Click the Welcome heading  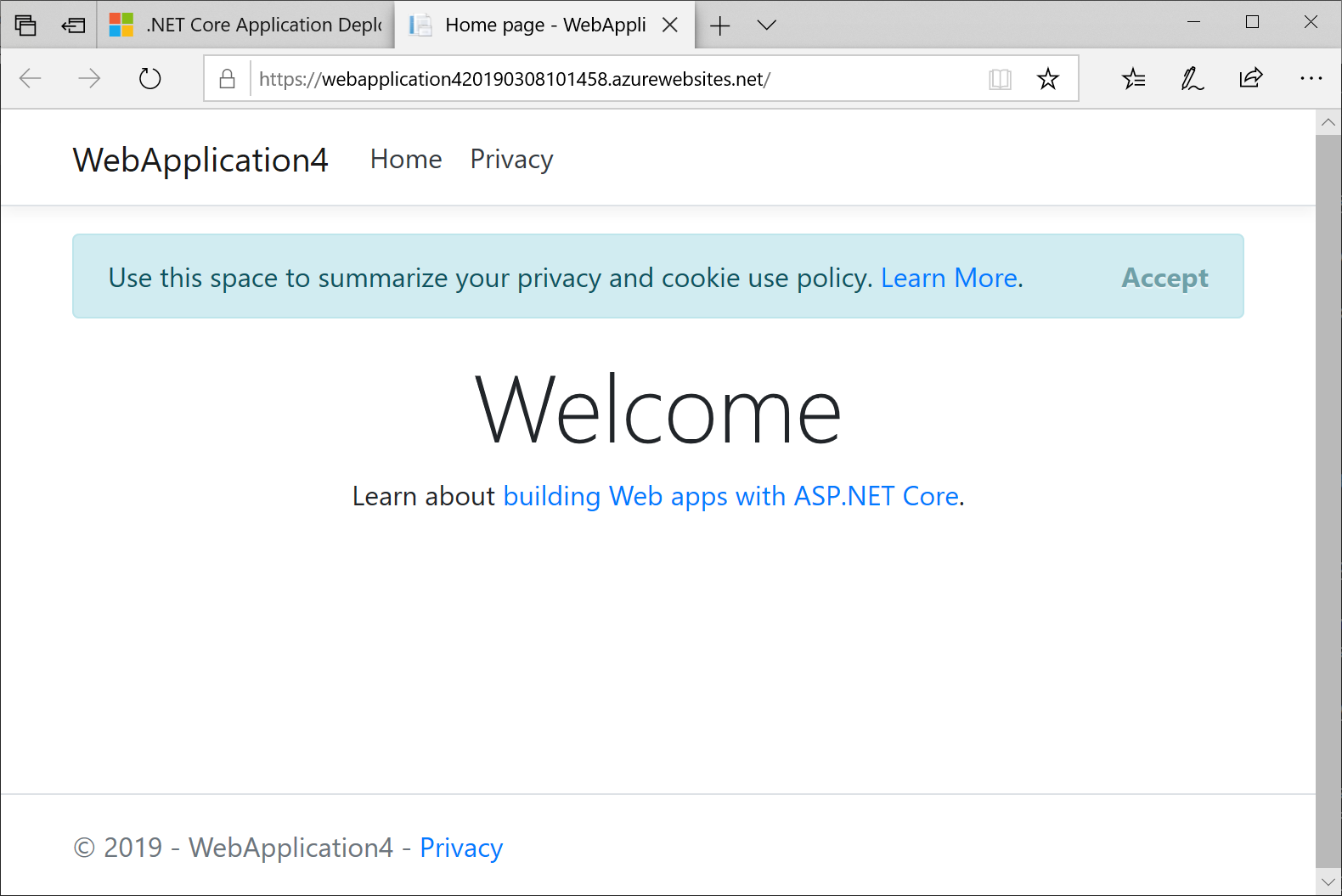click(x=658, y=411)
